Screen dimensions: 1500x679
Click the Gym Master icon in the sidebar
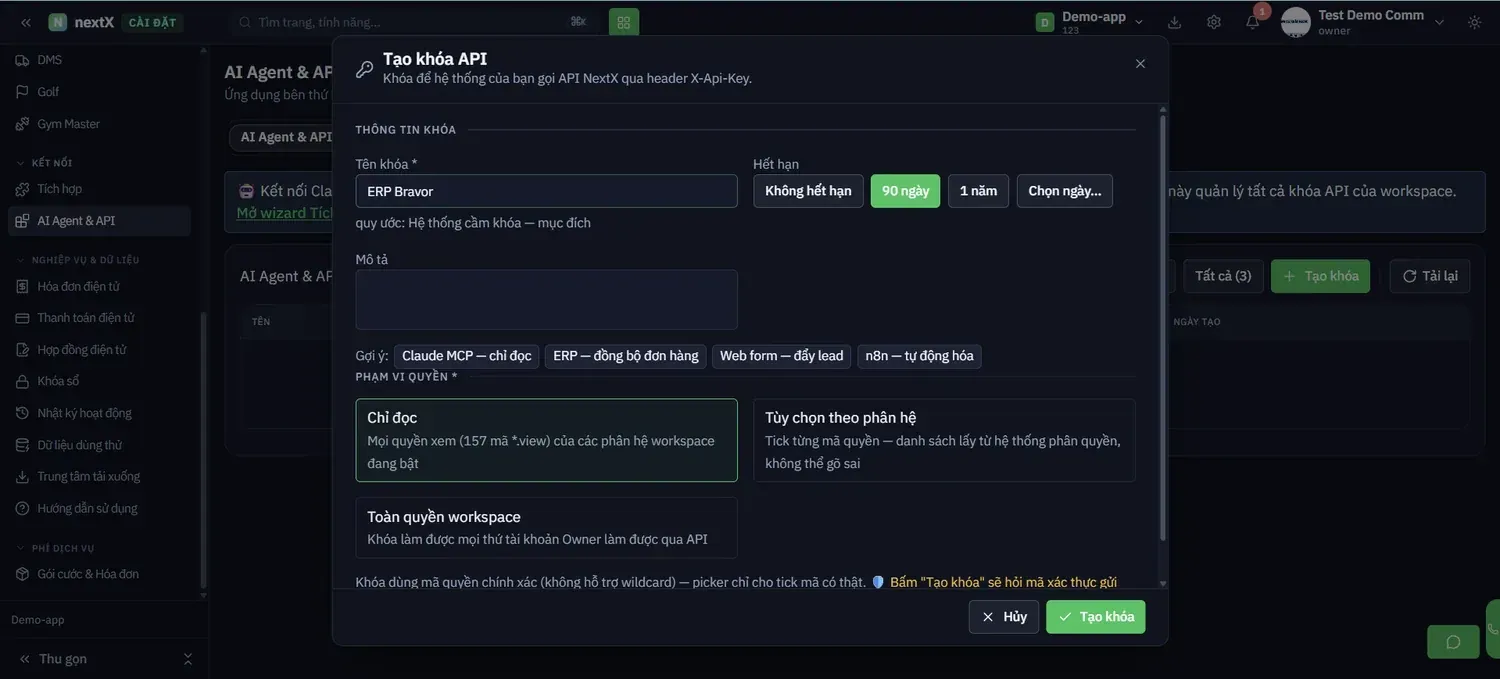21,124
